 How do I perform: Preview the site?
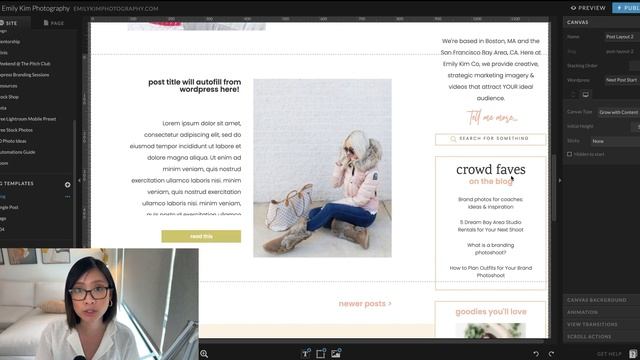point(588,8)
